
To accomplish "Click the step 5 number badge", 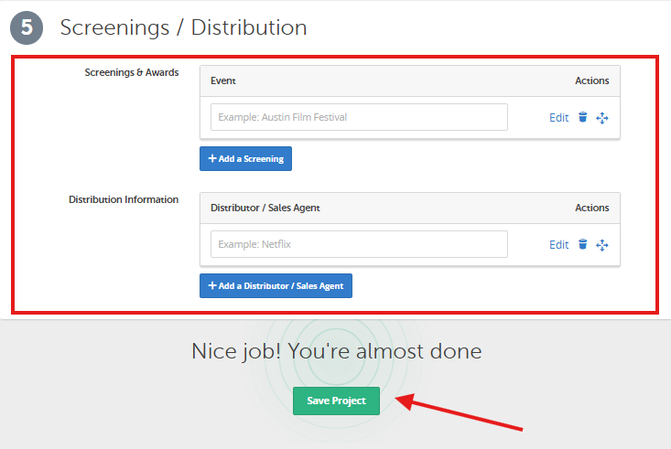I will pyautogui.click(x=27, y=28).
